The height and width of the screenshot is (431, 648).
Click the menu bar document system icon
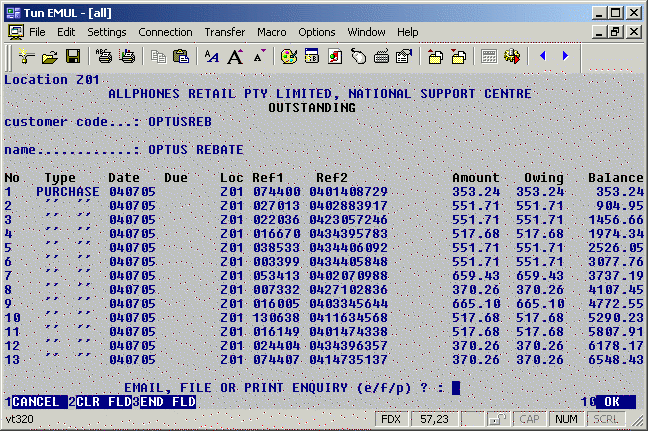tap(16, 32)
